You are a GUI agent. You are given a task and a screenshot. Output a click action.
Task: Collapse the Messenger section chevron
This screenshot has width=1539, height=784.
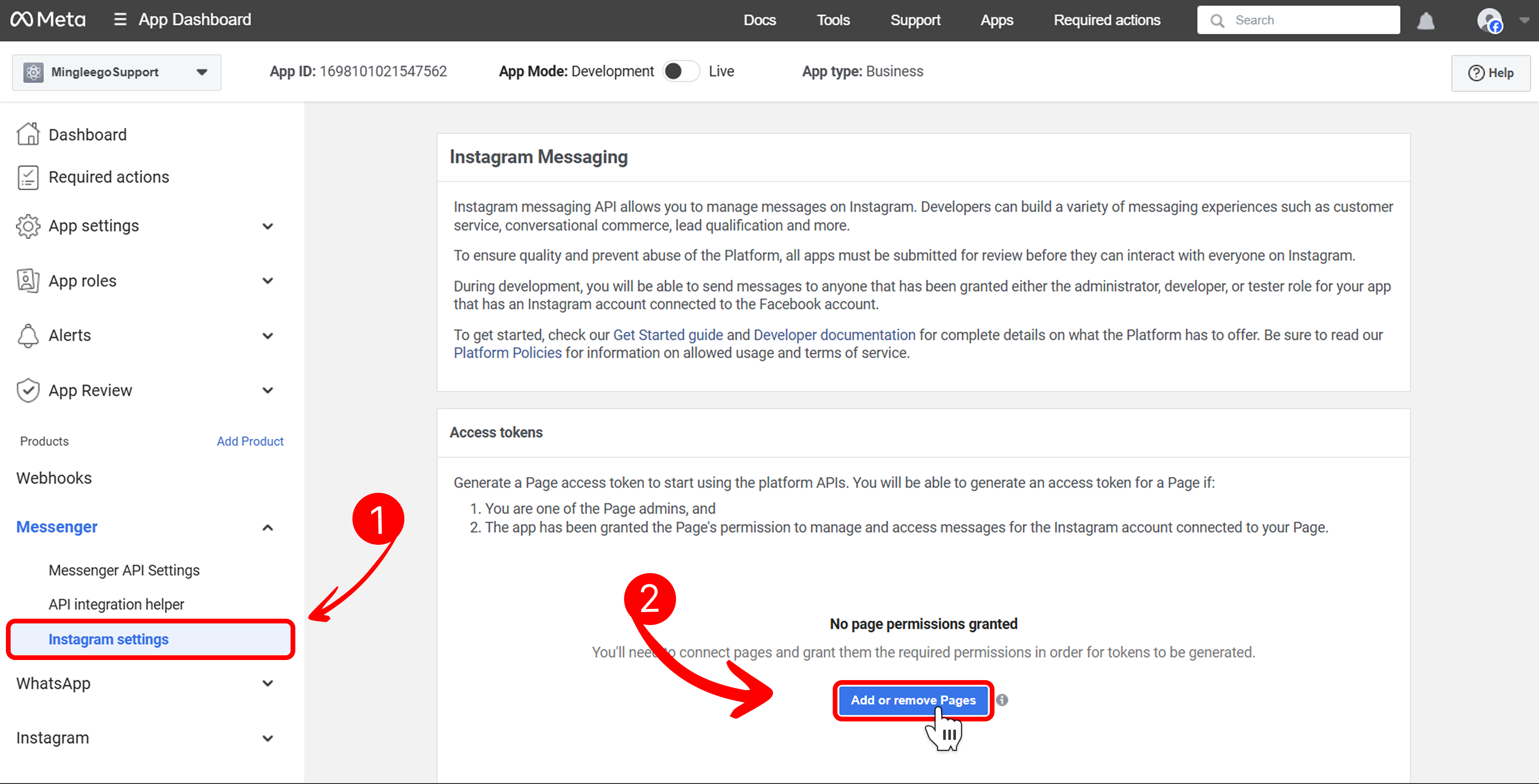click(x=268, y=527)
